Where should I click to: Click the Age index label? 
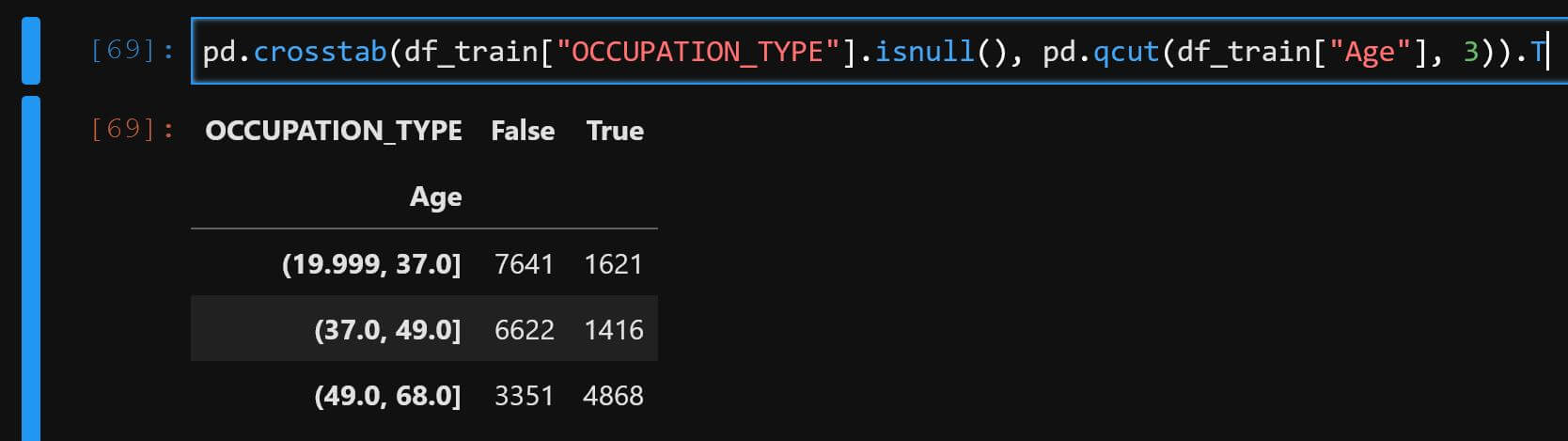[435, 197]
